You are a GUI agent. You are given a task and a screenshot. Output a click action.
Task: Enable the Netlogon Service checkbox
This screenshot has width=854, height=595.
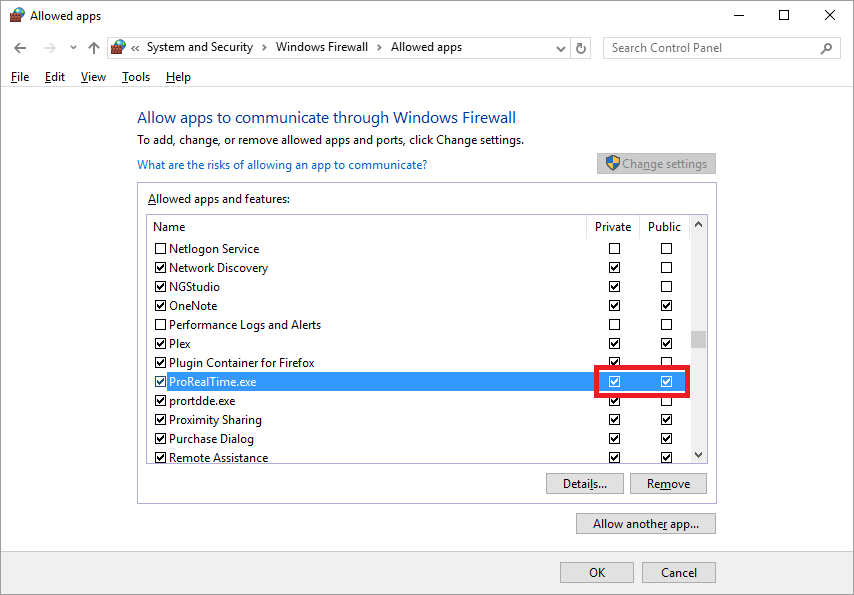tap(160, 248)
